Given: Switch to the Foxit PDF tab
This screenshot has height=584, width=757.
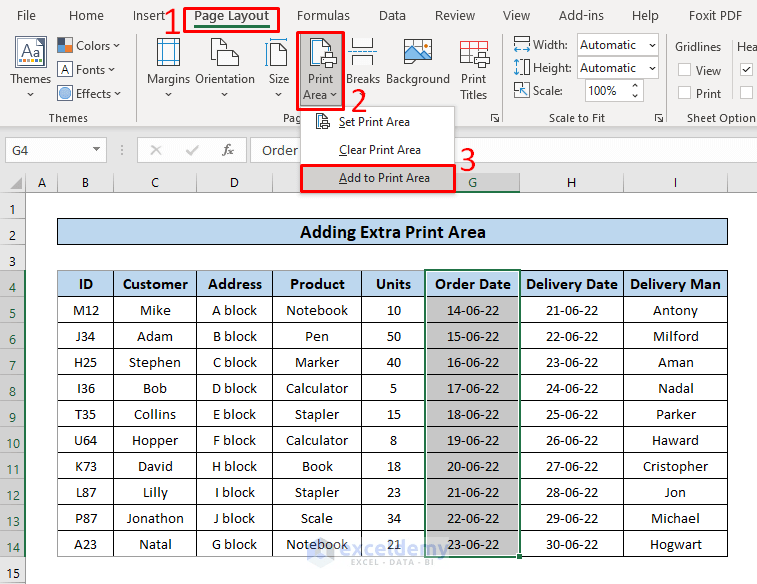Looking at the screenshot, I should [x=715, y=16].
